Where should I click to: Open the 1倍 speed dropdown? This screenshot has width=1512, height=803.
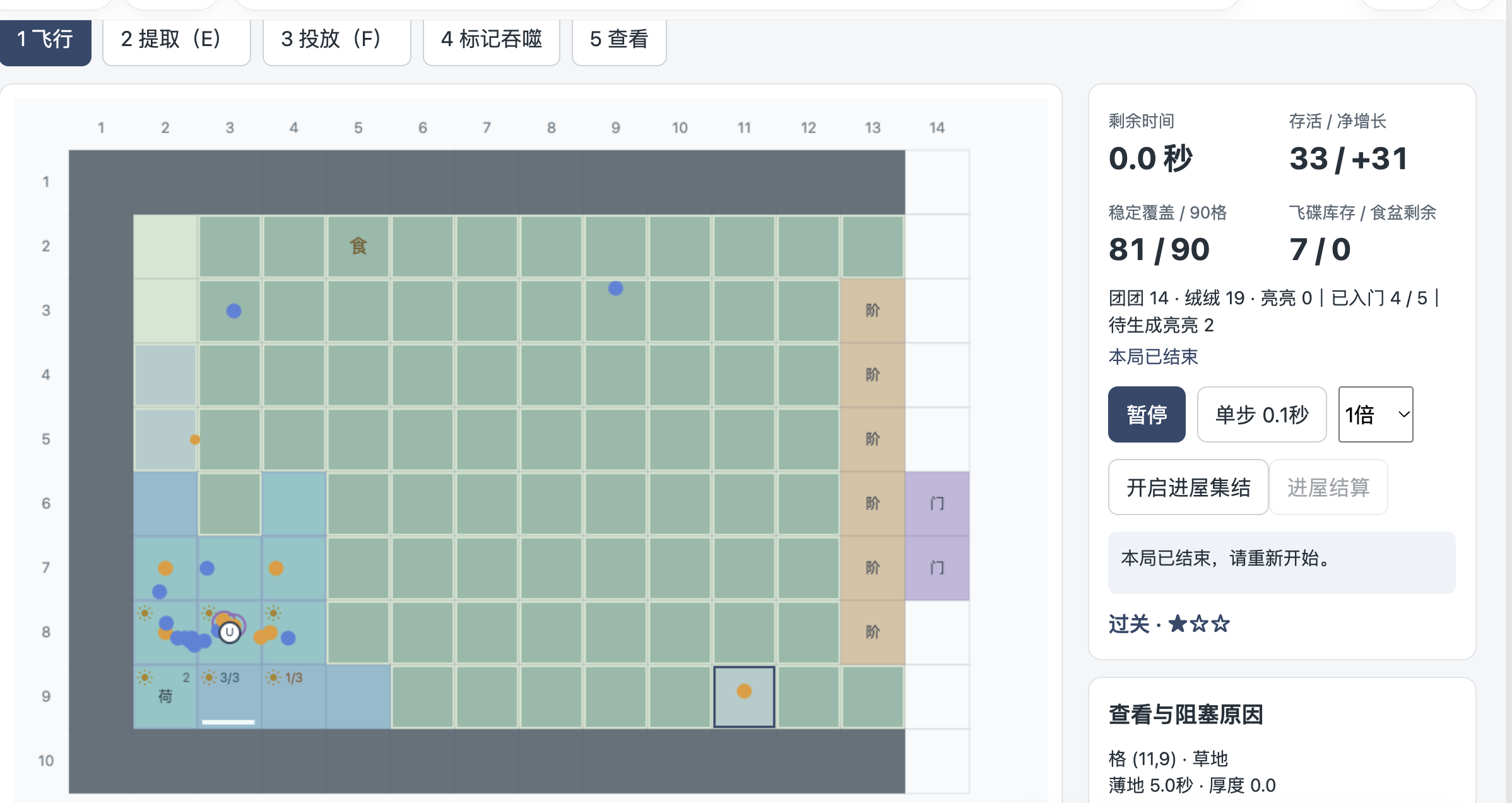click(x=1376, y=414)
